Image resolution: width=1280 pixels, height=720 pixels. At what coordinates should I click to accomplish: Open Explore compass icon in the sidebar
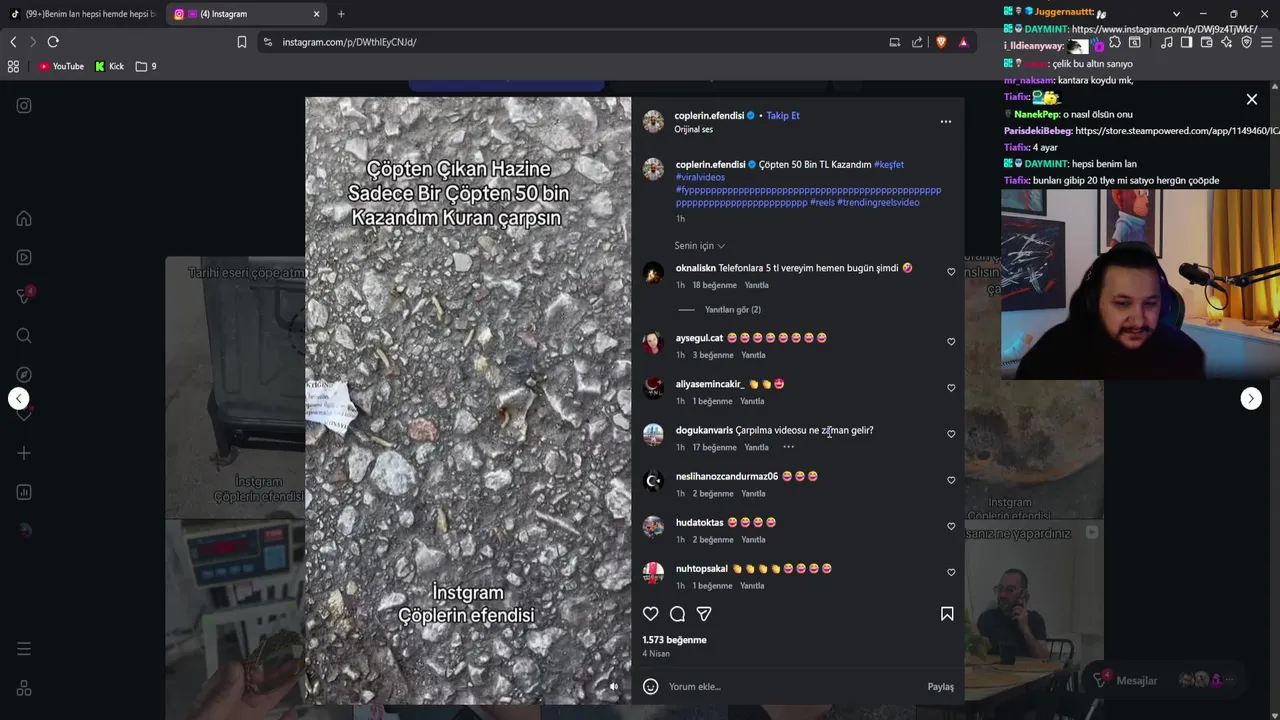click(24, 375)
